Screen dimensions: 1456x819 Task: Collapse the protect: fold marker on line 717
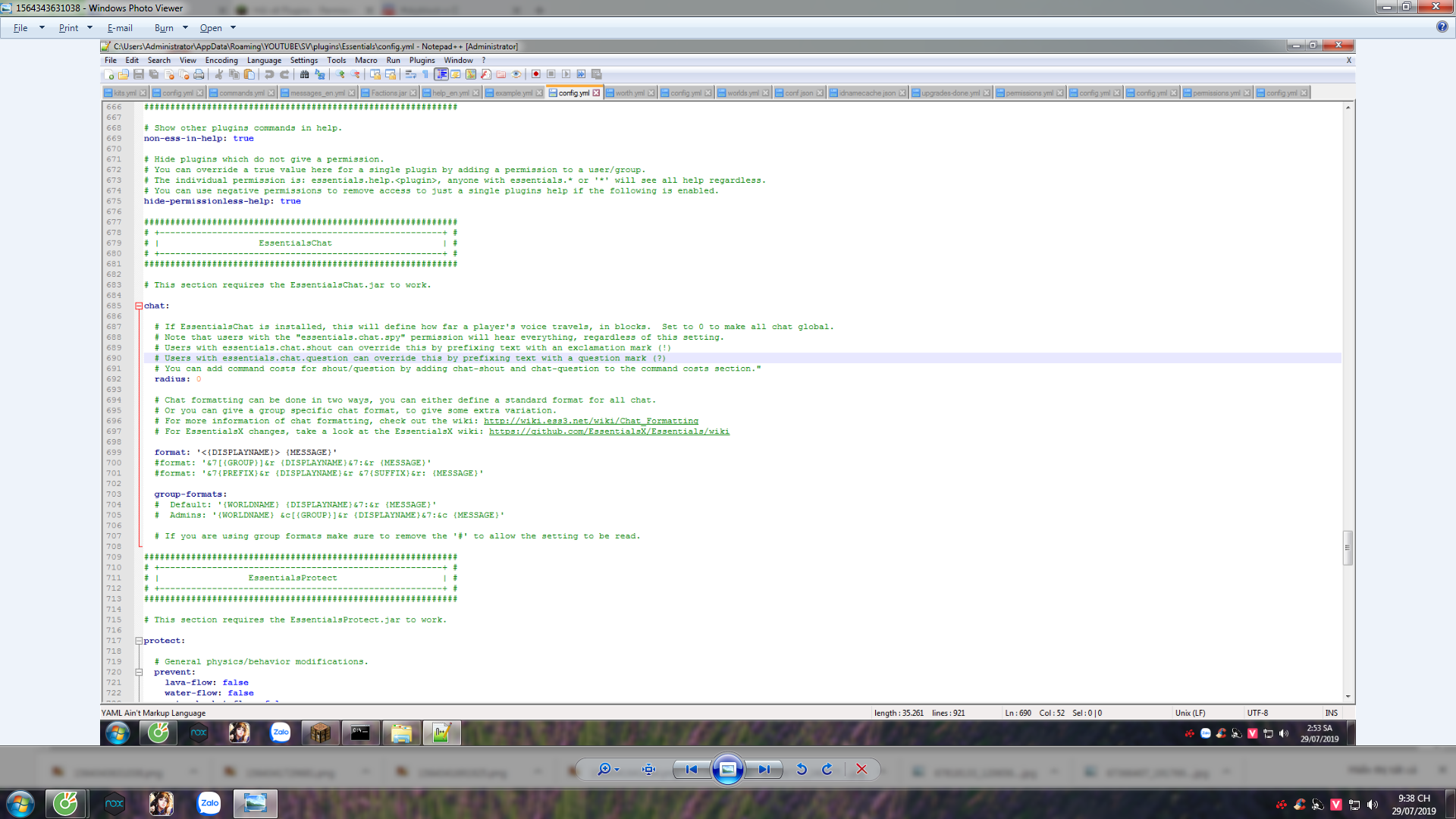(139, 641)
